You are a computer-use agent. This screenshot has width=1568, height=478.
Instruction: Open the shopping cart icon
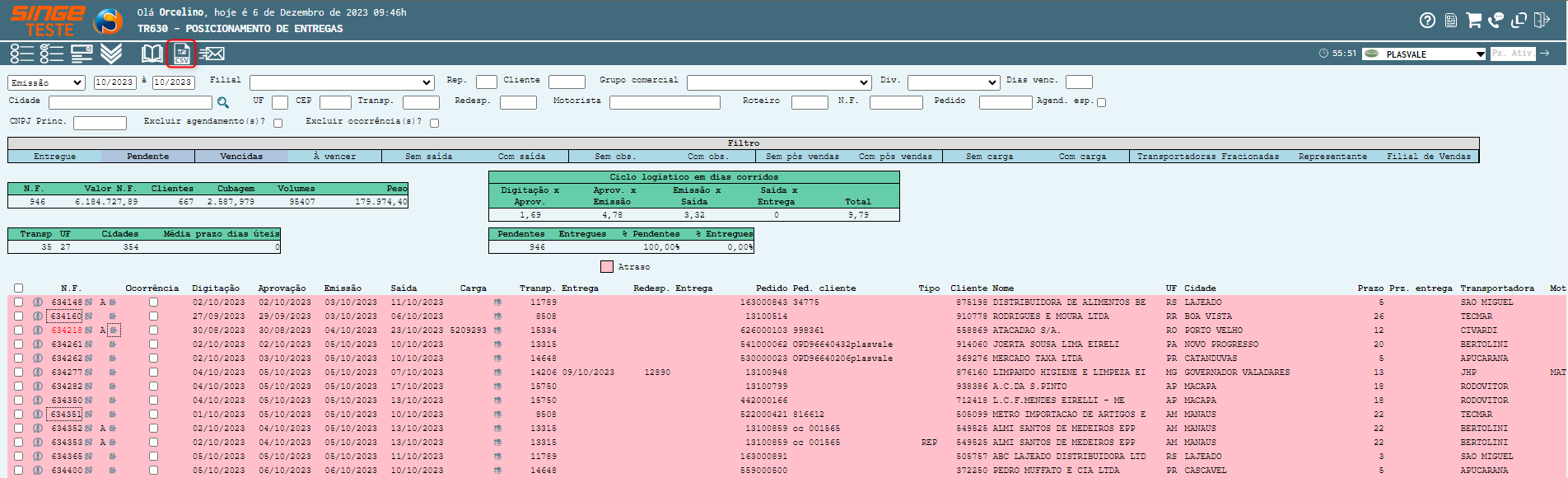click(1474, 20)
